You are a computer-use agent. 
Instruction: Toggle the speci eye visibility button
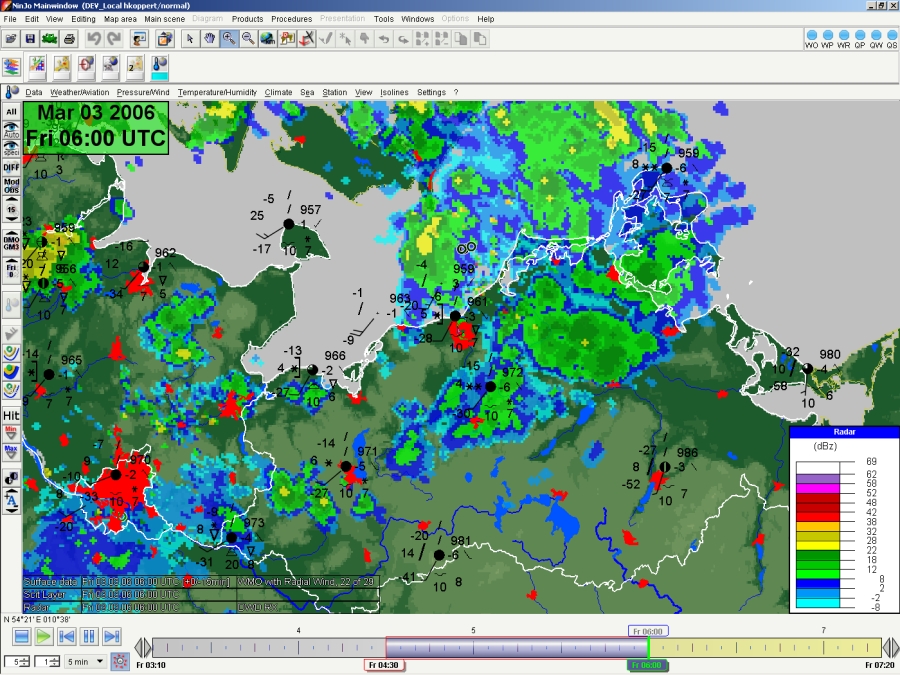11,148
